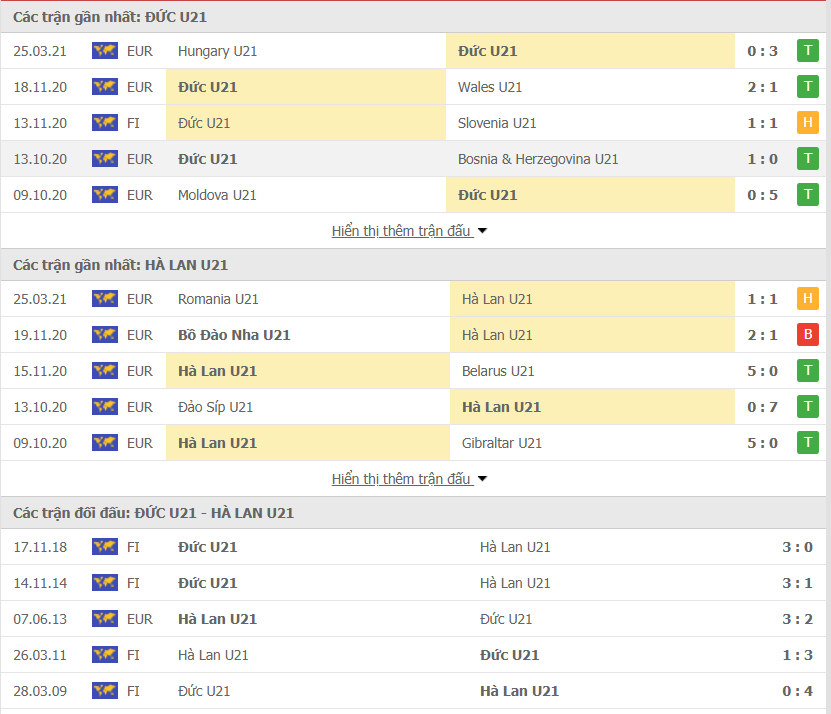Image resolution: width=831 pixels, height=714 pixels.
Task: Select the EUR flag icon on the 07.06.13 row
Action: coord(104,619)
